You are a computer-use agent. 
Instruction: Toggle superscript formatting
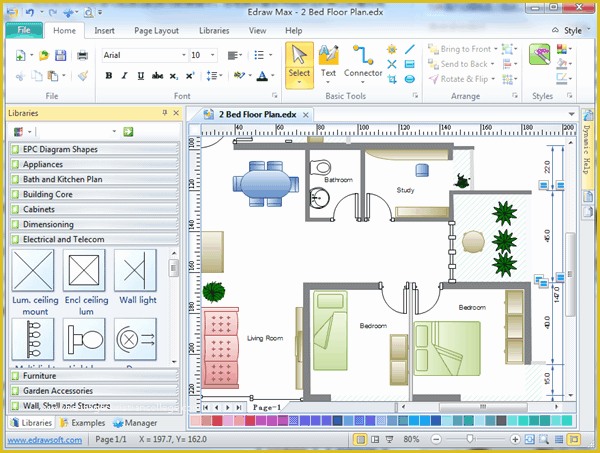click(x=190, y=76)
